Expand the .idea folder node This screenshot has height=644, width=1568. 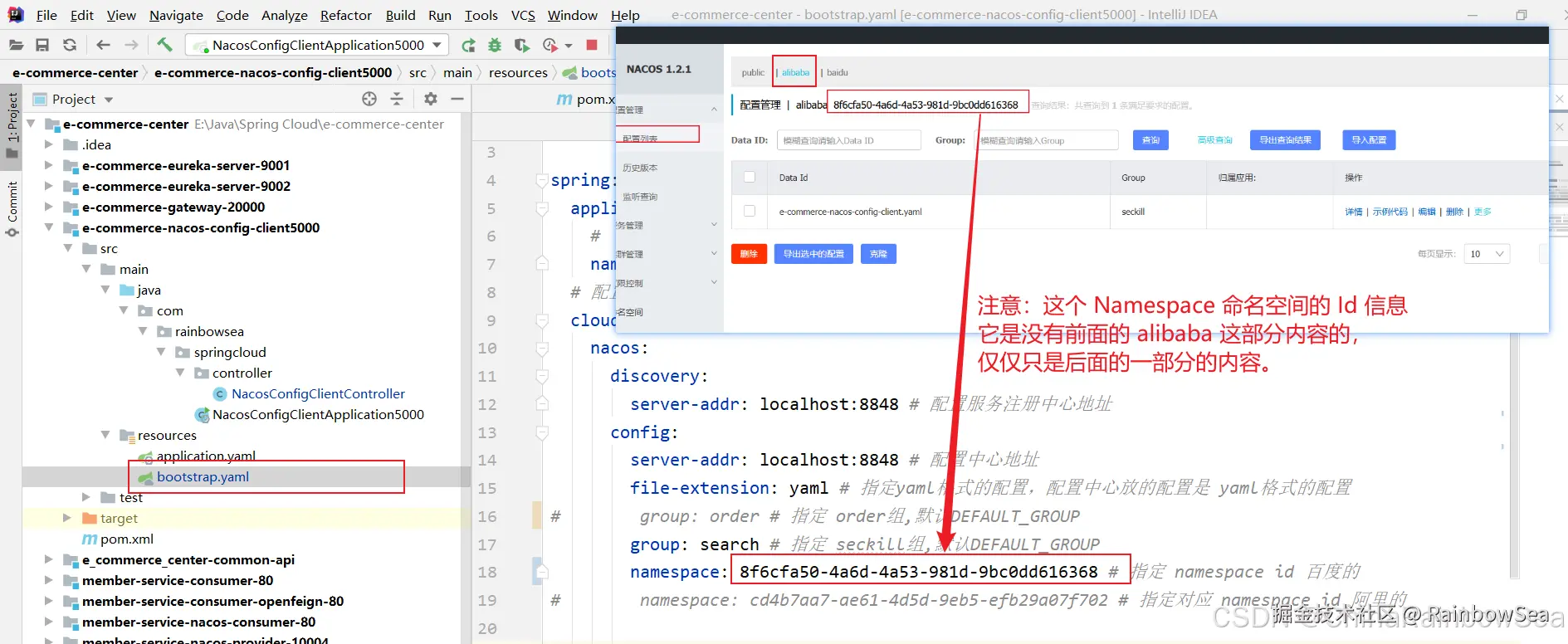click(49, 144)
